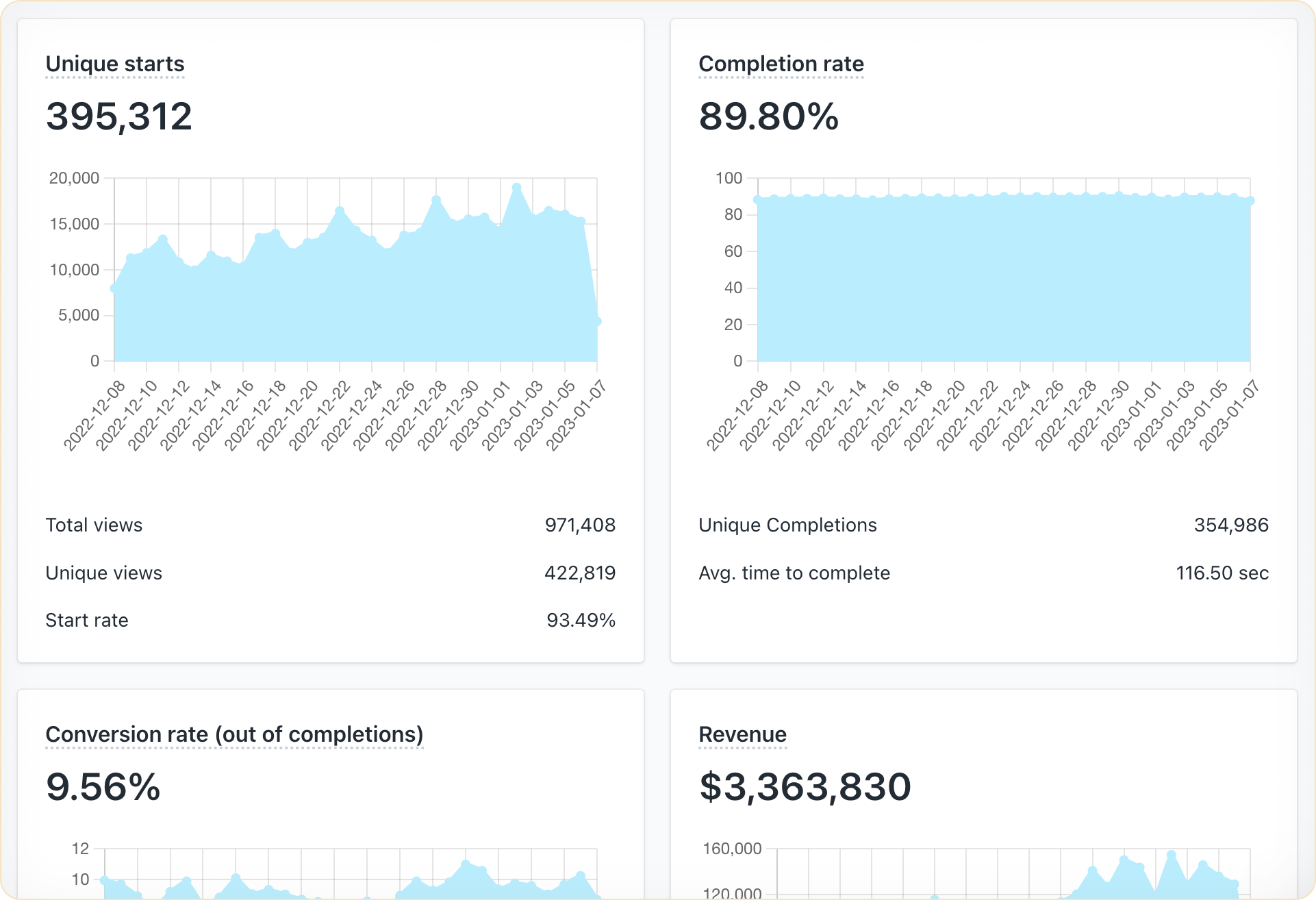Click the highest peak point in Revenue chart
The width and height of the screenshot is (1316, 900).
(x=1172, y=855)
